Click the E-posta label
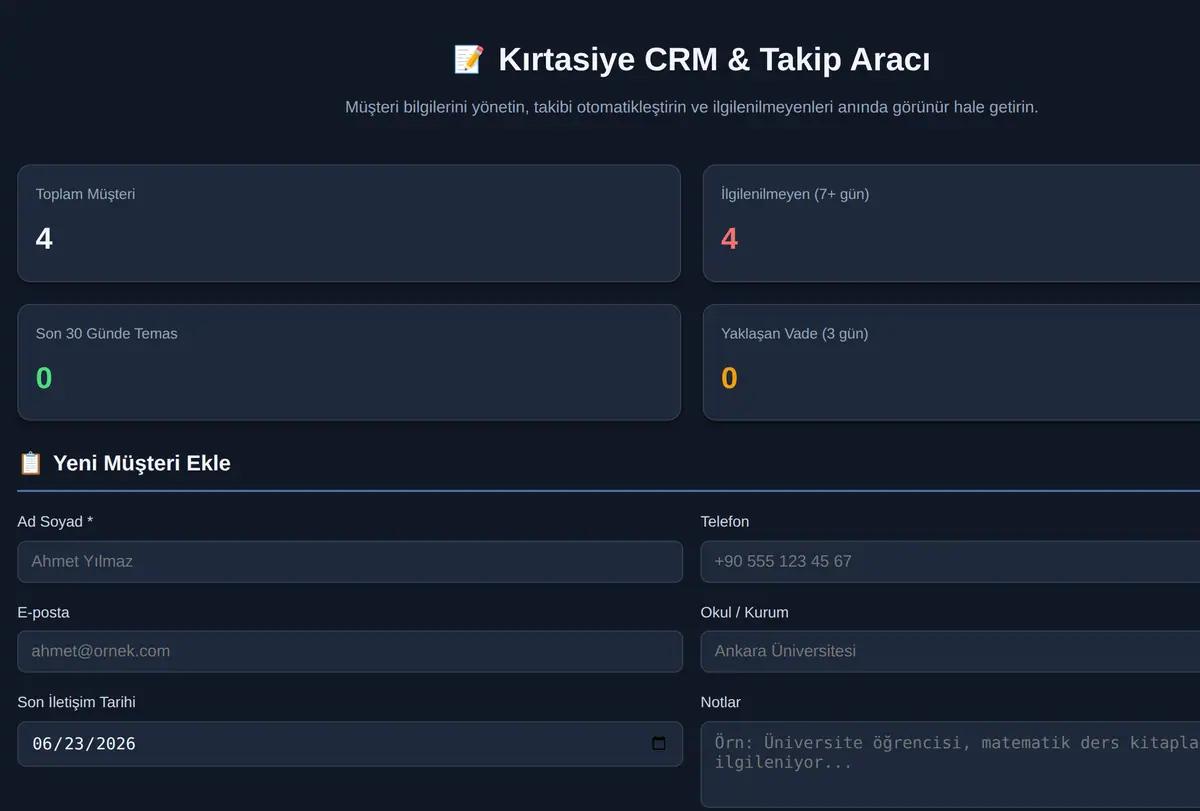 pyautogui.click(x=44, y=613)
